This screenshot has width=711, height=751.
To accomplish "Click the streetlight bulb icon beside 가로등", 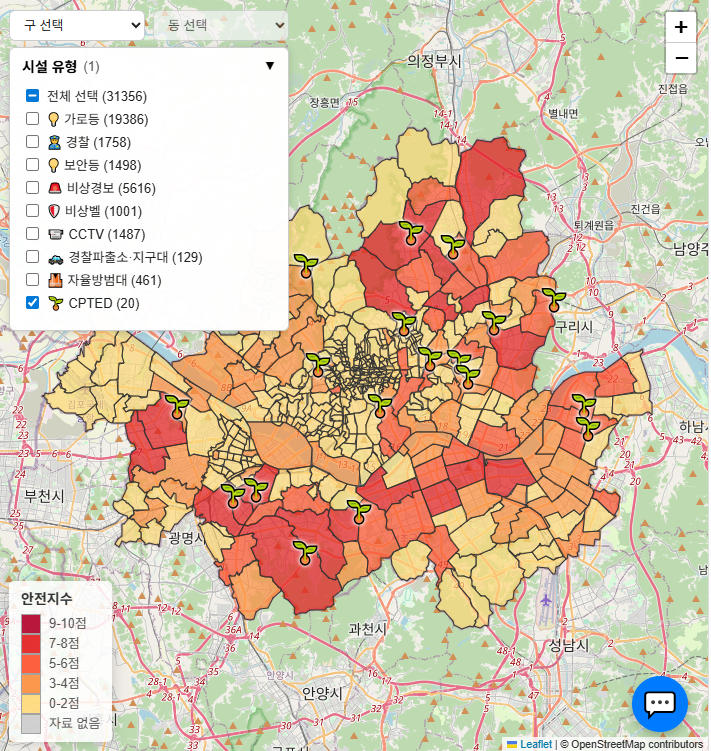I will click(54, 119).
